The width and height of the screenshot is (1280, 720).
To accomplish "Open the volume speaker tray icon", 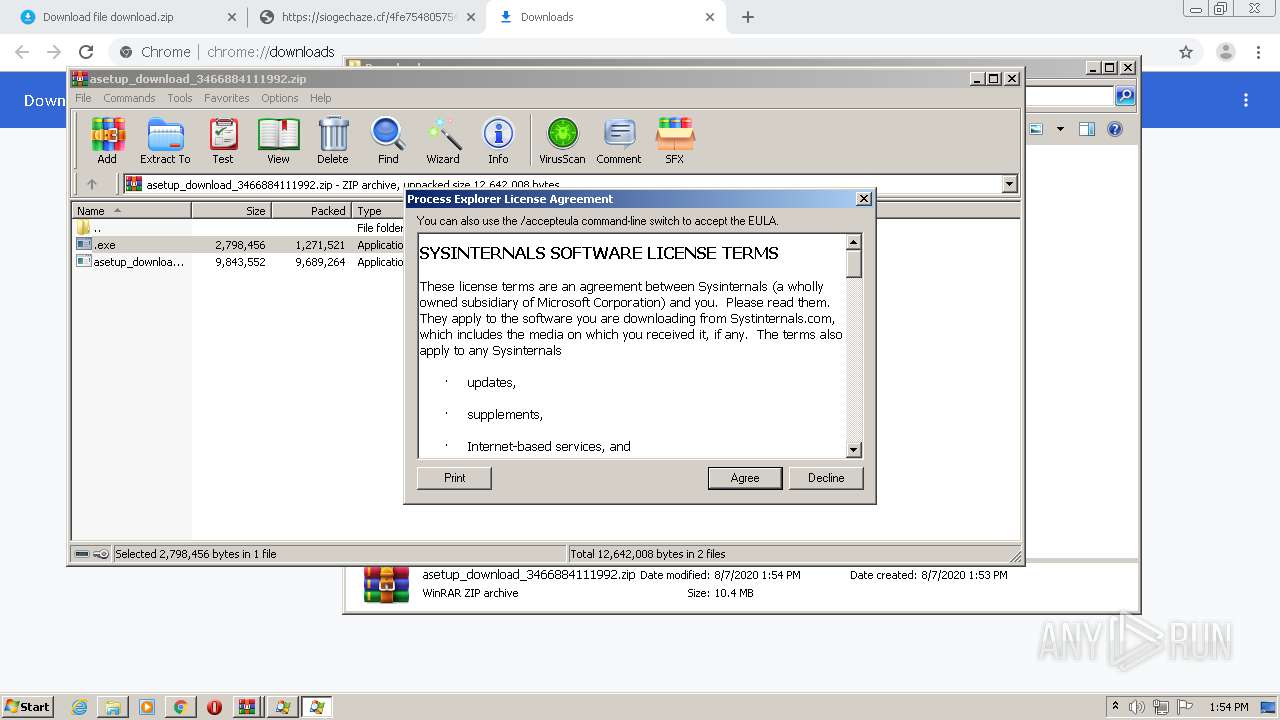I will (x=1139, y=707).
